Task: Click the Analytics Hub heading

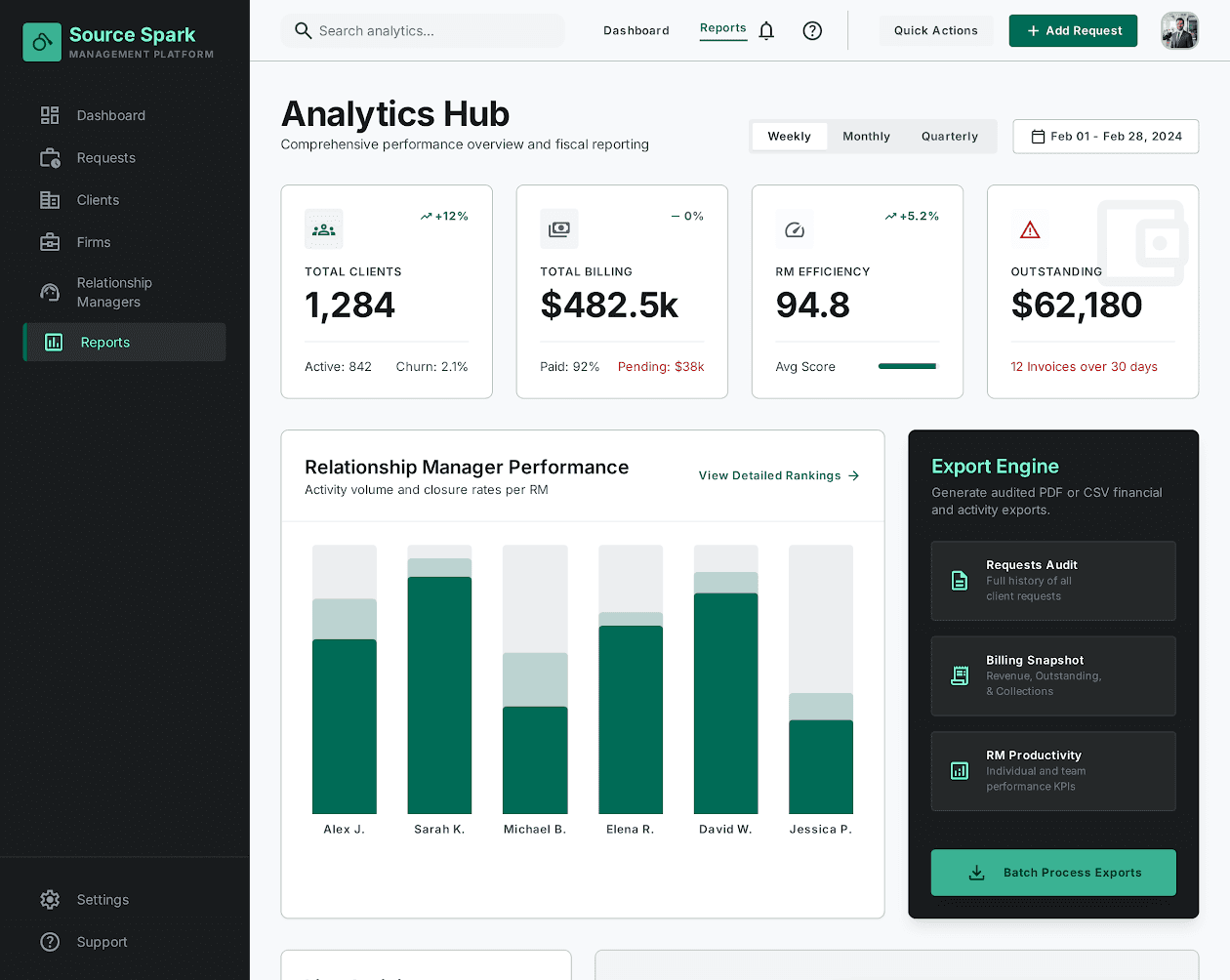Action: [395, 114]
